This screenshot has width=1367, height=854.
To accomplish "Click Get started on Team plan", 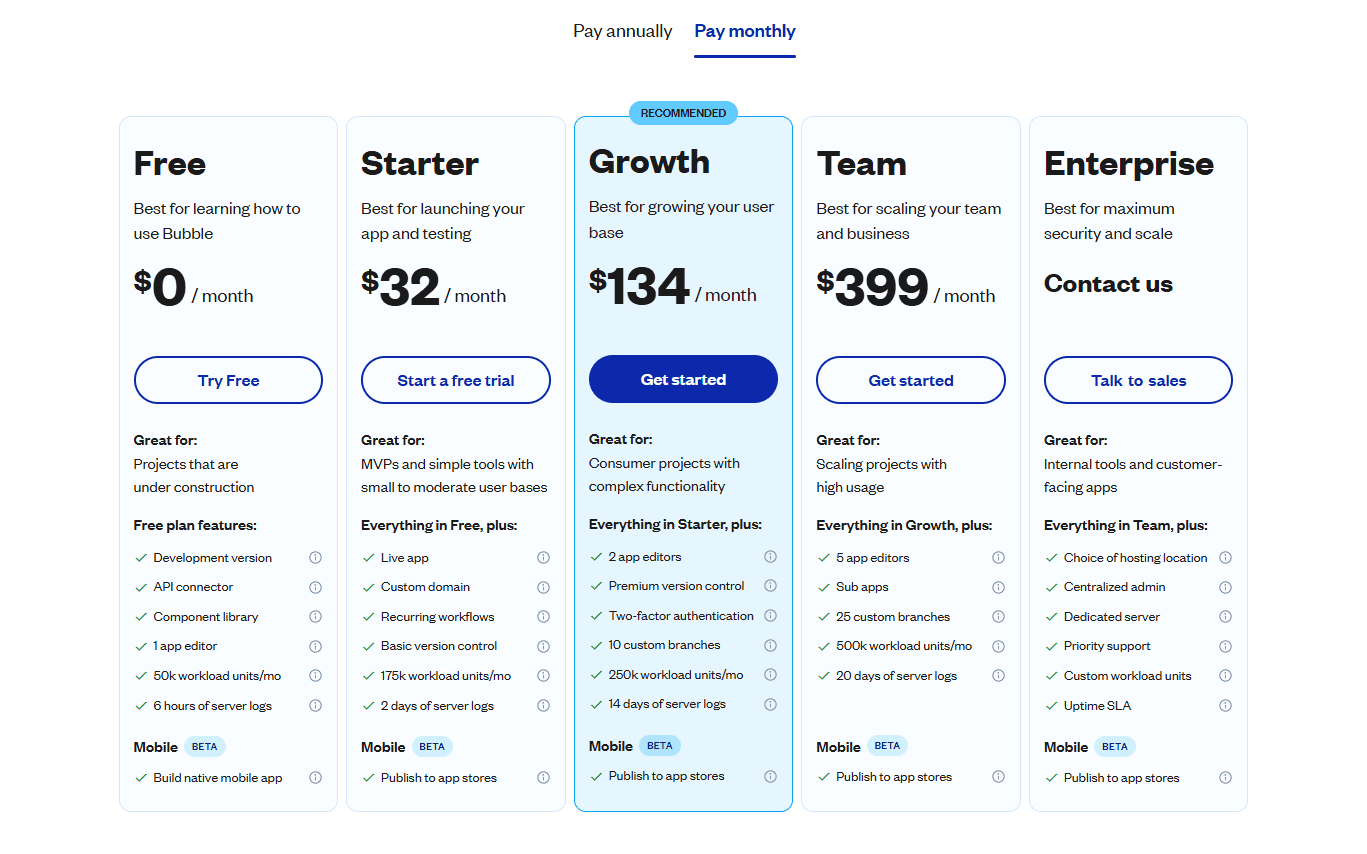I will 910,380.
